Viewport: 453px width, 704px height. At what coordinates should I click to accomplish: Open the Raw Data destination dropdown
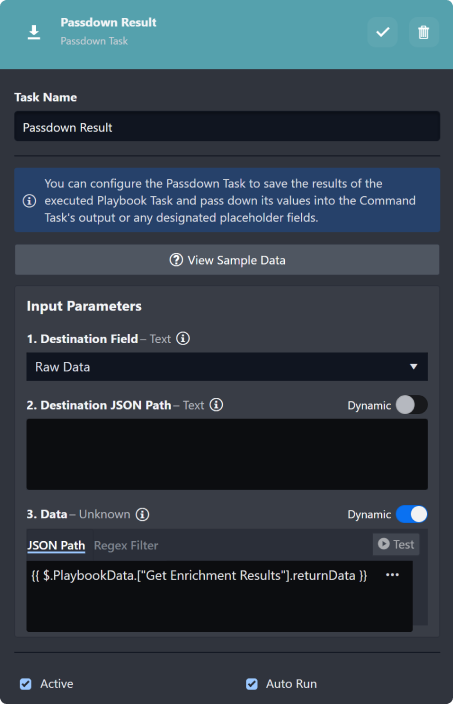[227, 367]
